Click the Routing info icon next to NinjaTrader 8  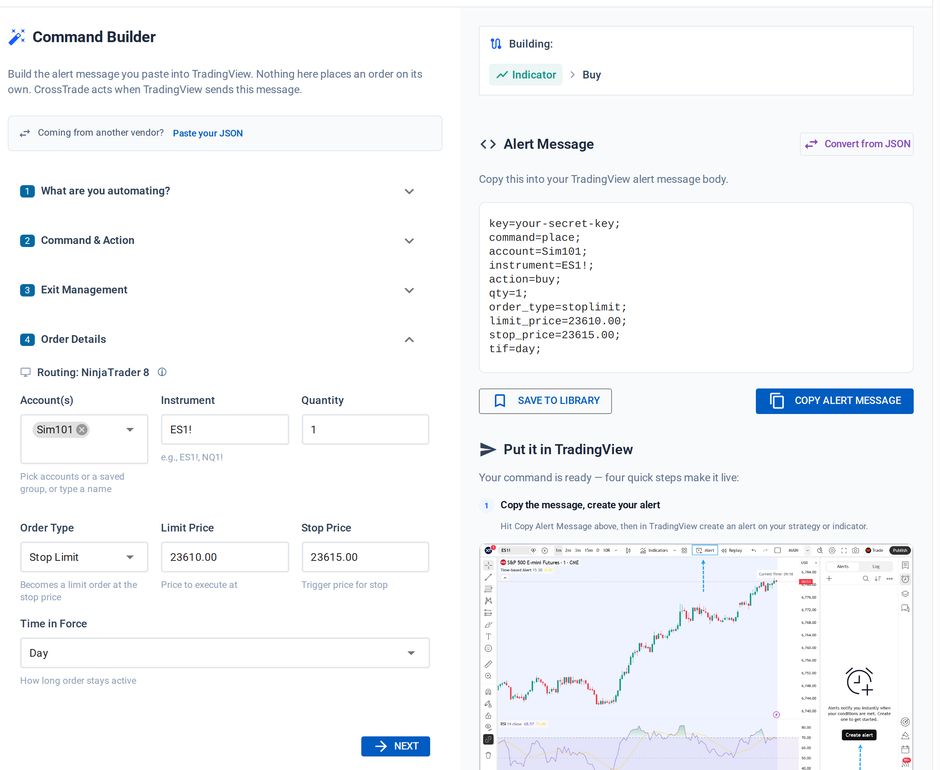162,372
